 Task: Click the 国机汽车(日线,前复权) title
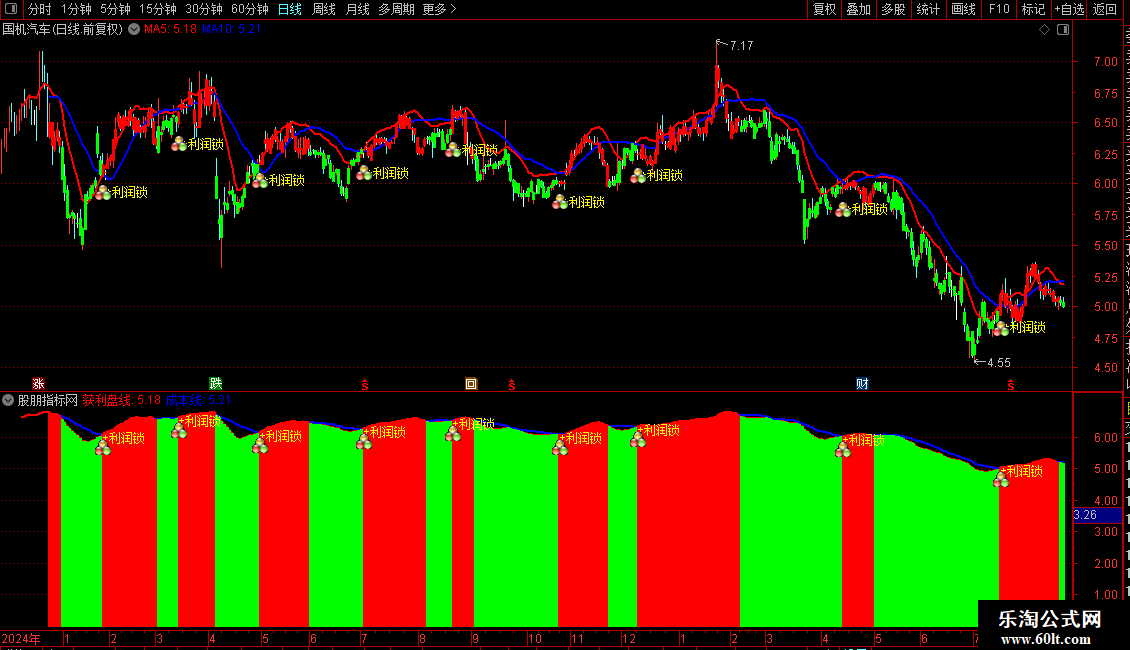[x=63, y=30]
